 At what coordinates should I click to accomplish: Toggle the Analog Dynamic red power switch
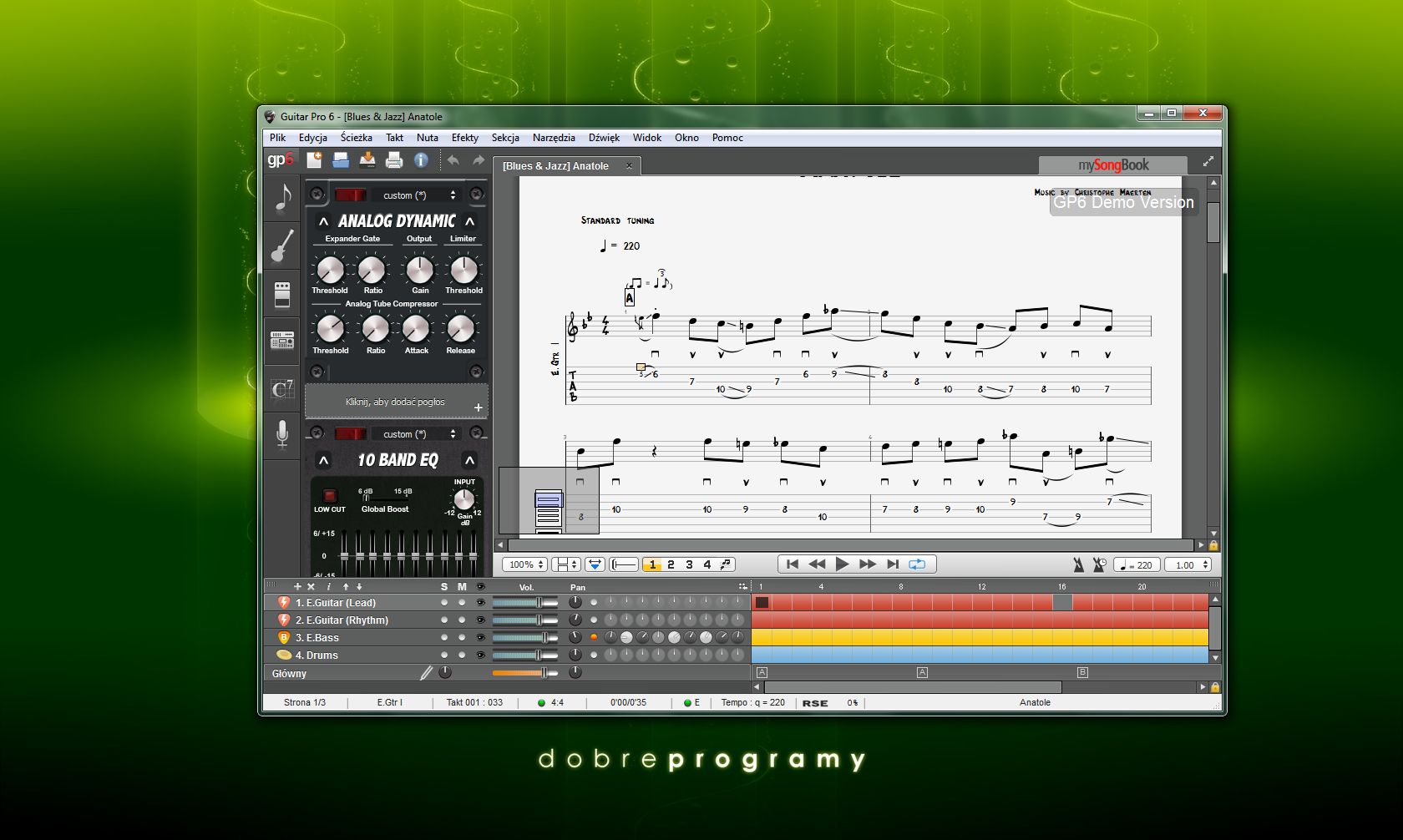[x=350, y=195]
